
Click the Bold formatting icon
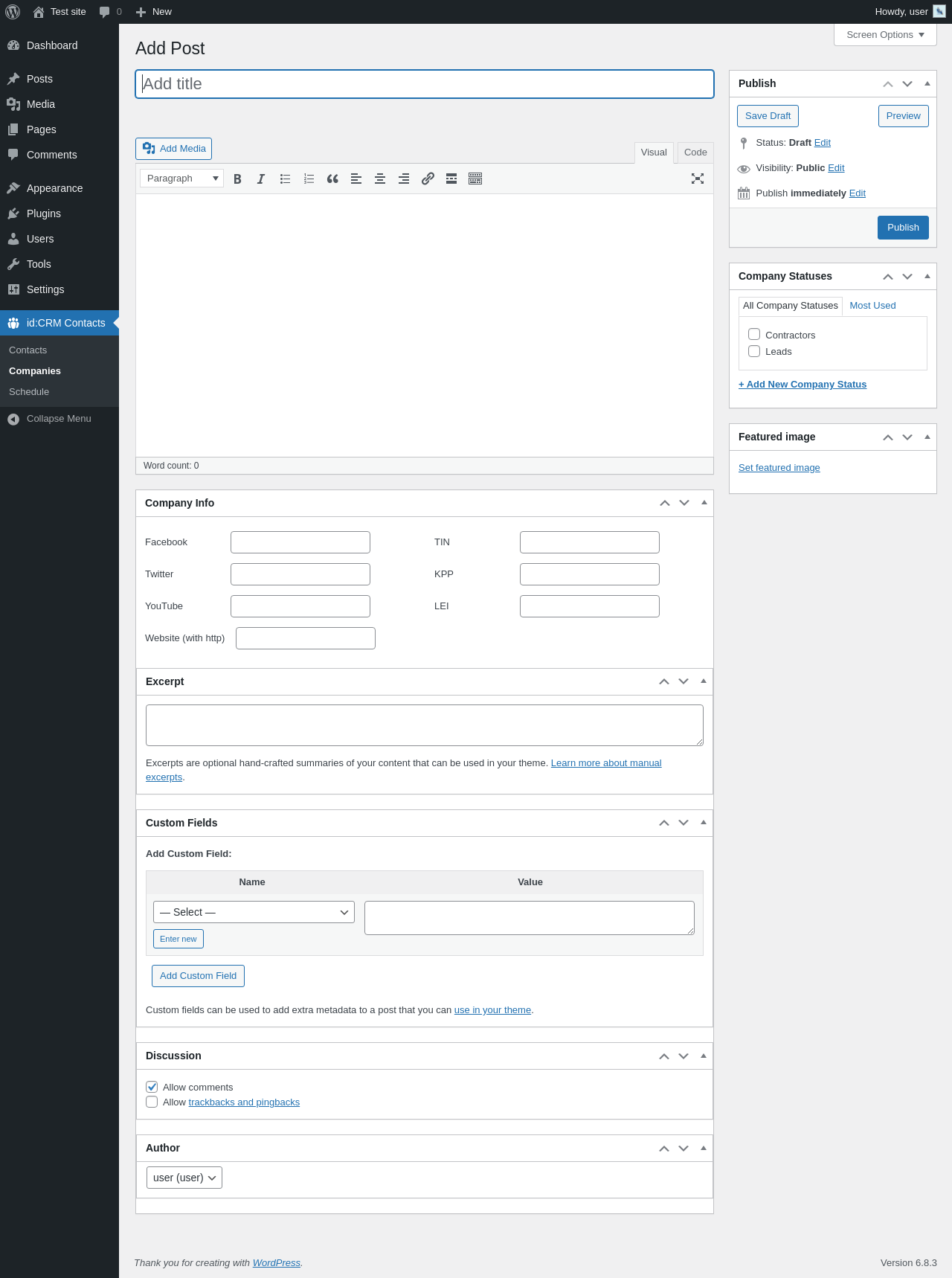click(237, 179)
